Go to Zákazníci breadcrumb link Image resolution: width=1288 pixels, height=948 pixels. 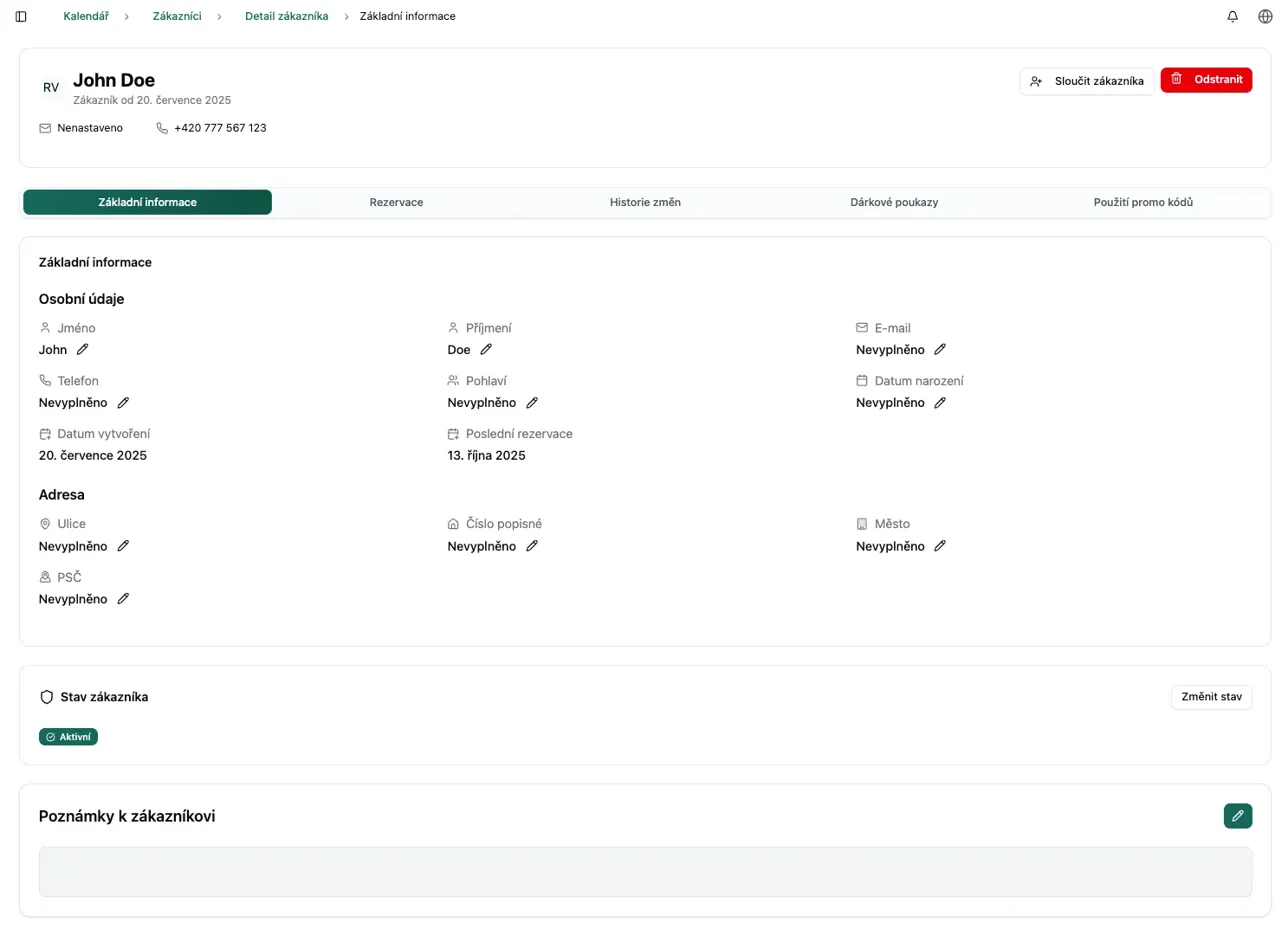pos(177,17)
